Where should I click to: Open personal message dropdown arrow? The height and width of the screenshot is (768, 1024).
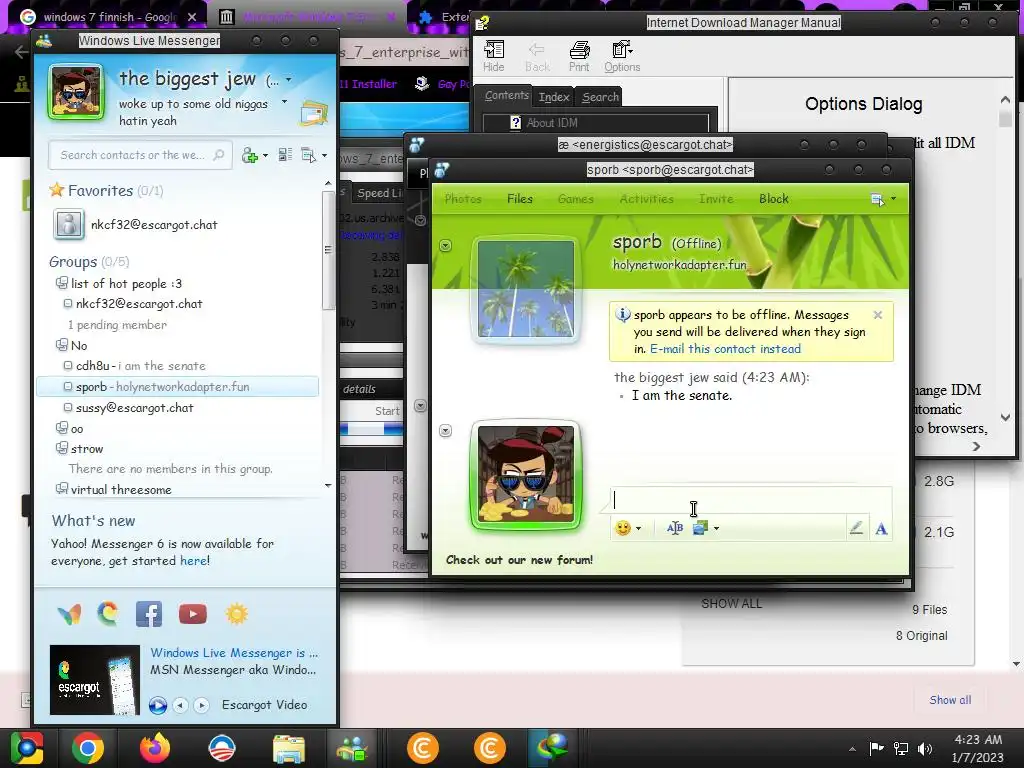[284, 102]
